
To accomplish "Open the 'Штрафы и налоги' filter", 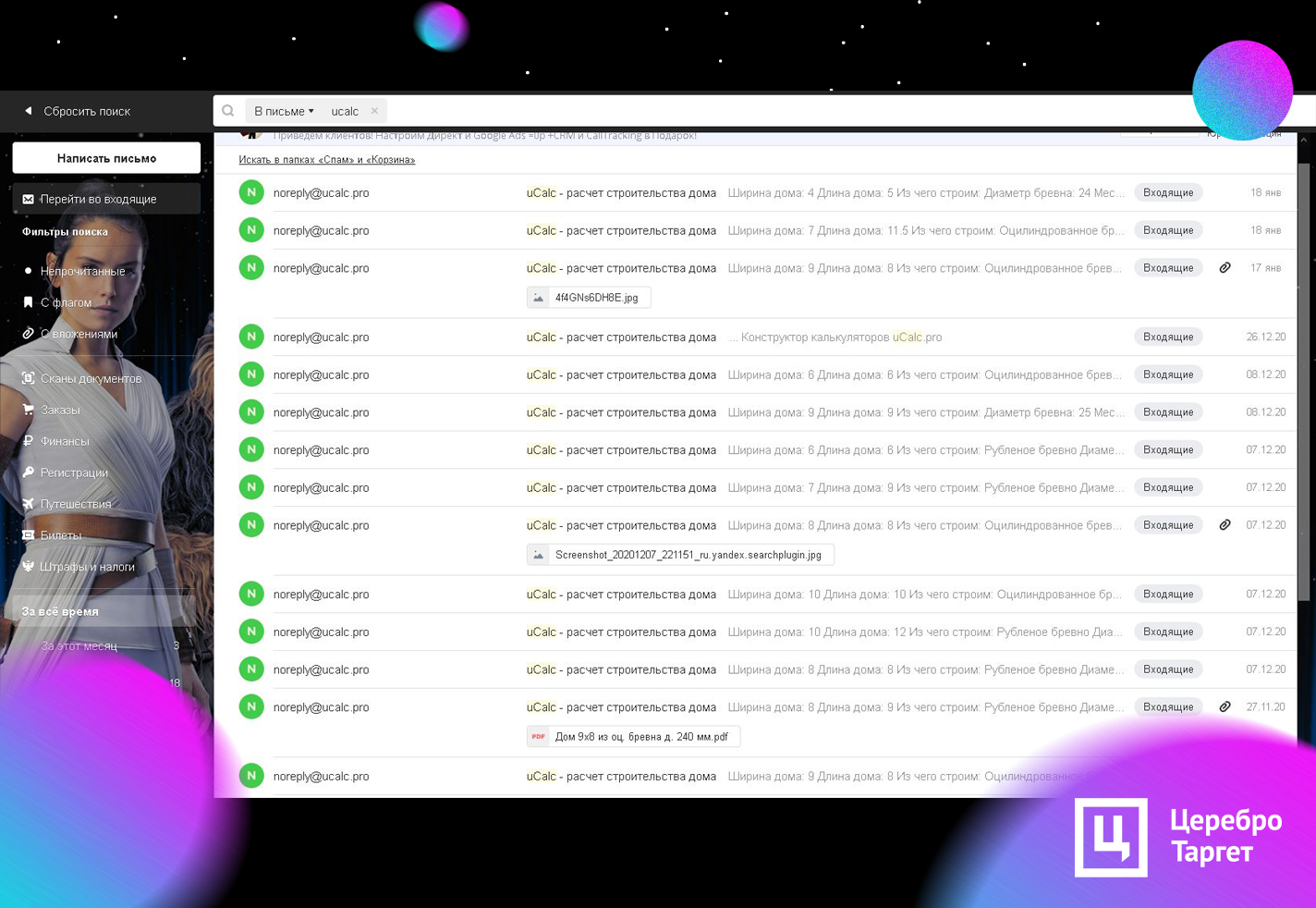I will pyautogui.click(x=87, y=567).
